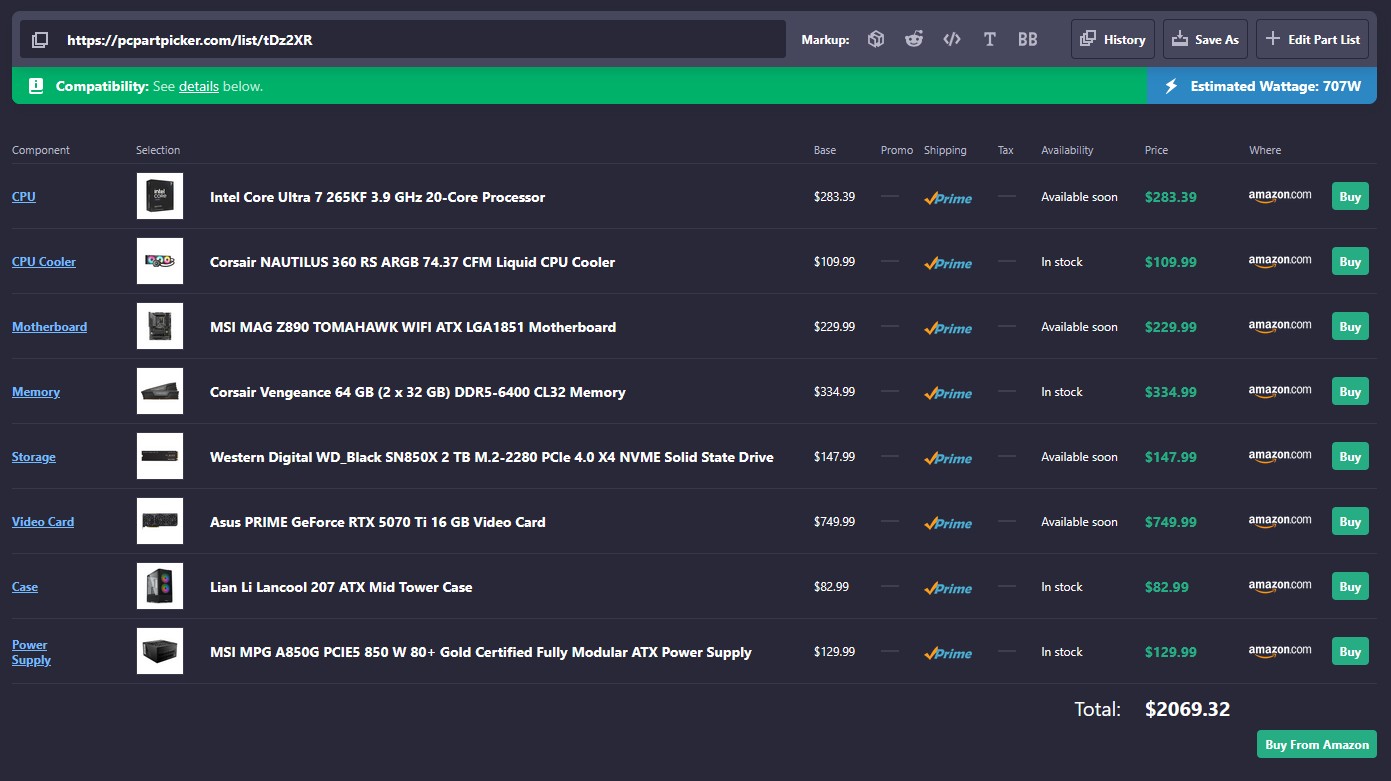Image resolution: width=1391 pixels, height=781 pixels.
Task: Click Buy From Amazon button
Action: pos(1317,744)
